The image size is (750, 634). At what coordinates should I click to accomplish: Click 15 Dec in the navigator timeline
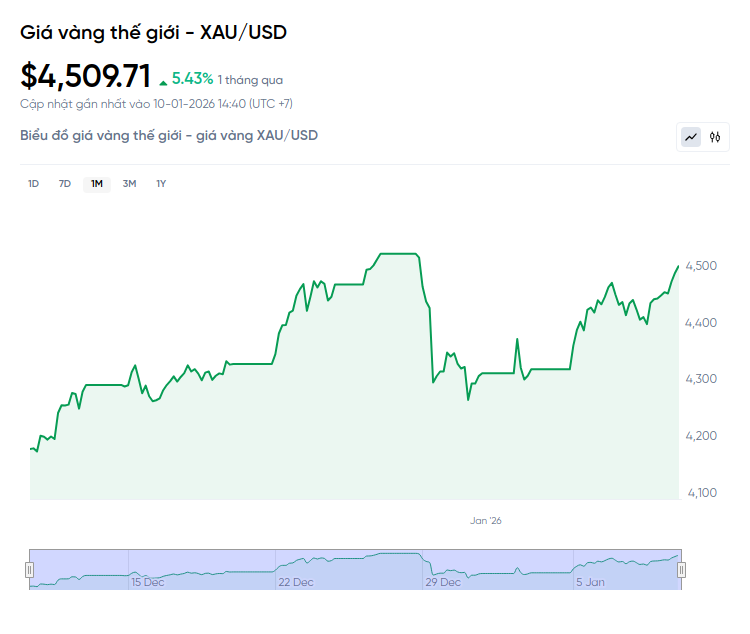pyautogui.click(x=148, y=582)
